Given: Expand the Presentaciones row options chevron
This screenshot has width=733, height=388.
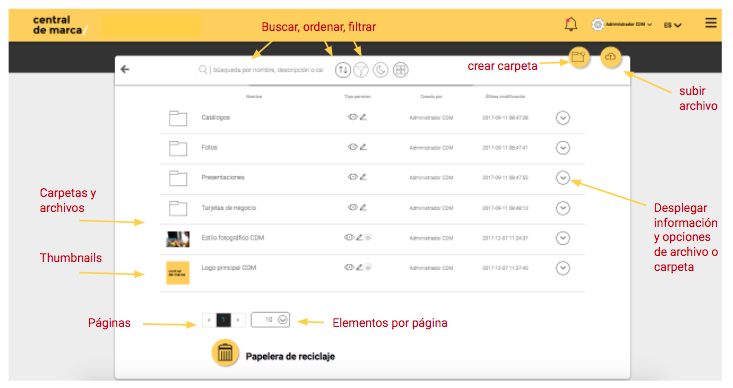Looking at the screenshot, I should 563,178.
